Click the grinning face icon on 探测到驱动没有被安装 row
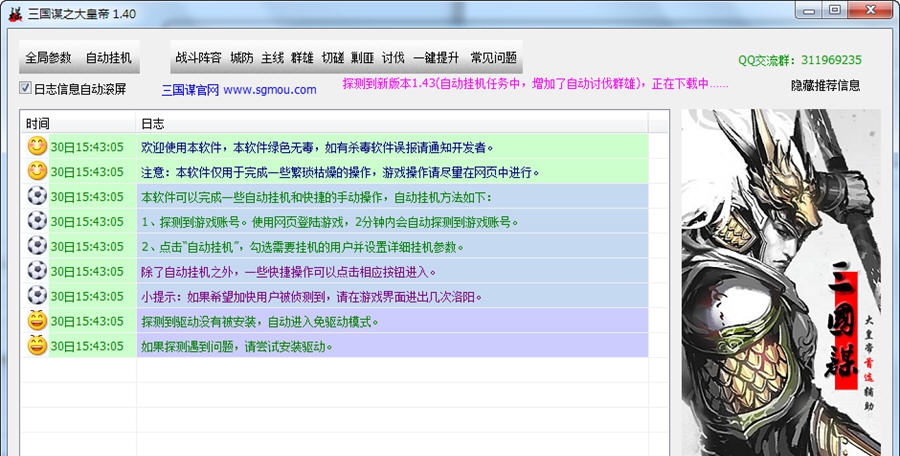Screen dimensions: 900x456 (36, 322)
